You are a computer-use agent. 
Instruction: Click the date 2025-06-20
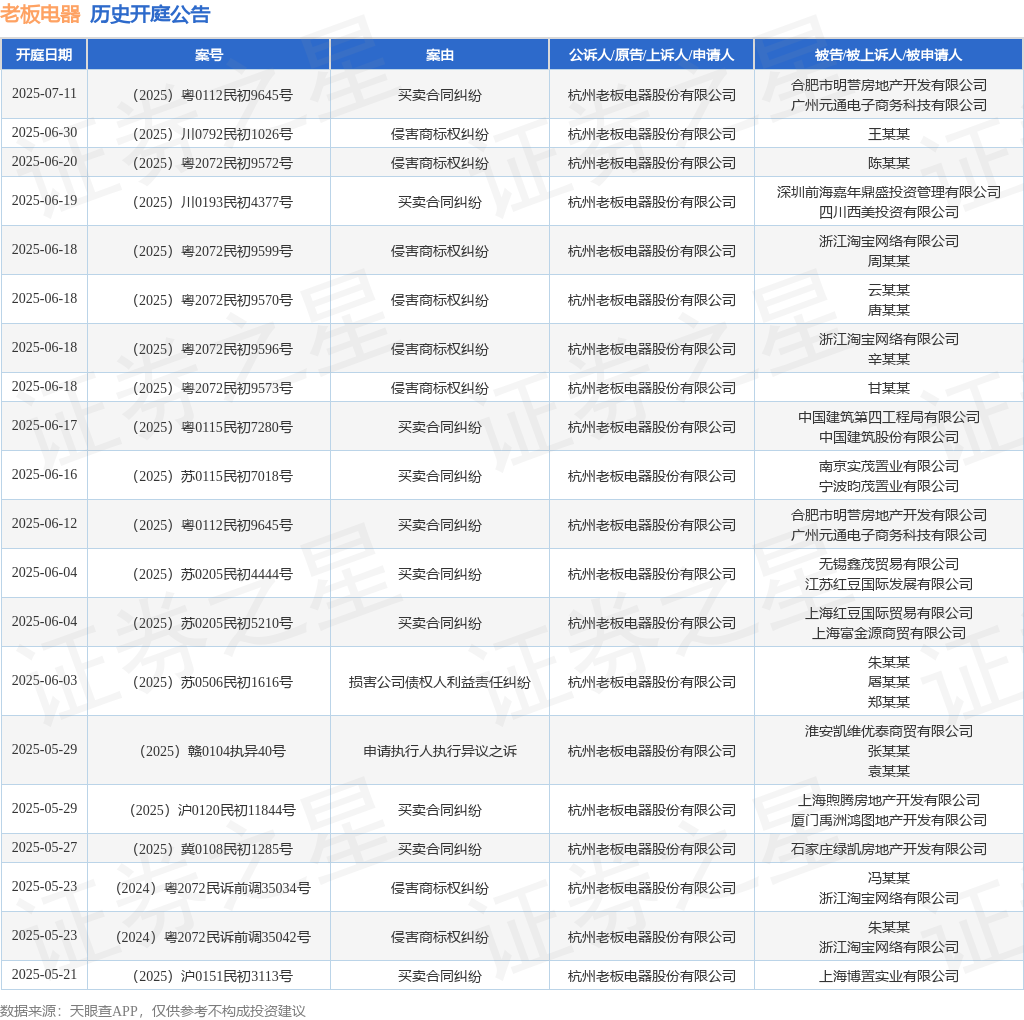pos(44,161)
